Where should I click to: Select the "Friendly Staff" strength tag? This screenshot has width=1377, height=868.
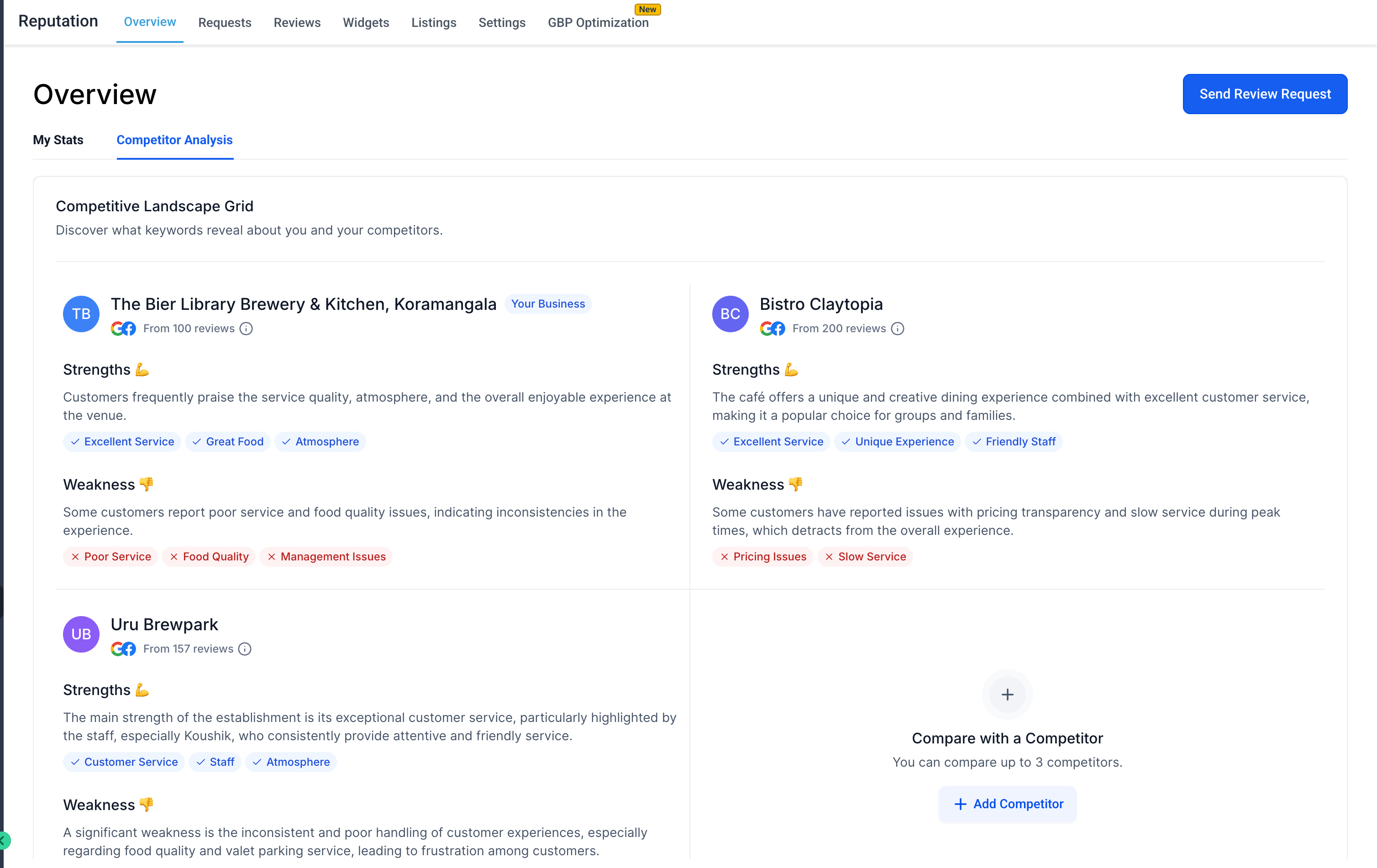1013,442
